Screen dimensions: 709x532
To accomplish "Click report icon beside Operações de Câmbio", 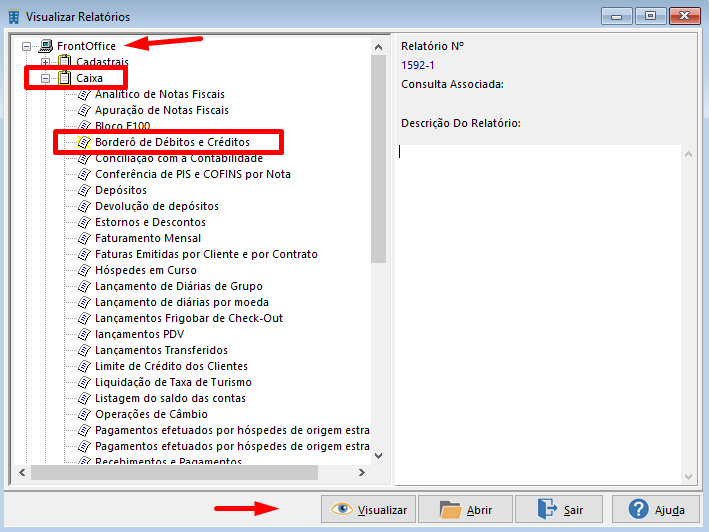I will (x=84, y=414).
